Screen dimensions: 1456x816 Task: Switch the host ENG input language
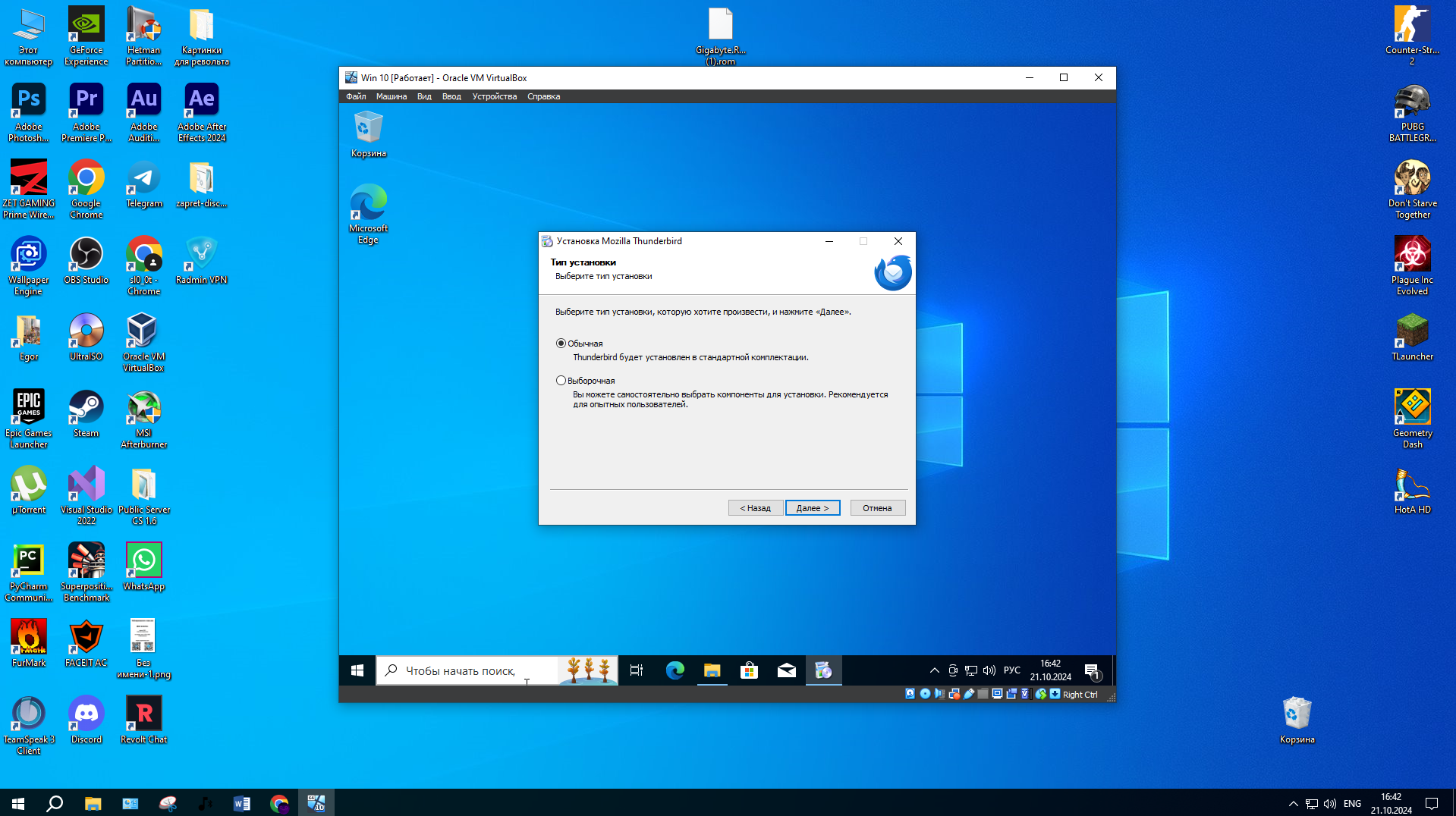pos(1352,804)
